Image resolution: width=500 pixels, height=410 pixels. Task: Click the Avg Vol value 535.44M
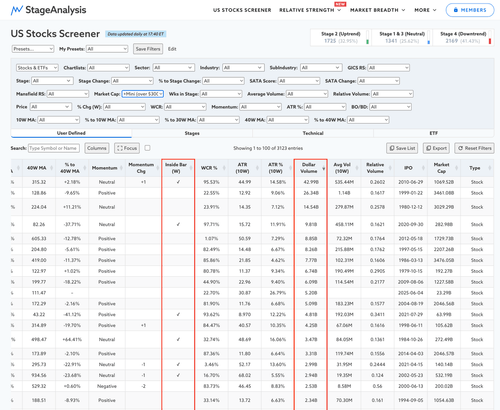344,182
